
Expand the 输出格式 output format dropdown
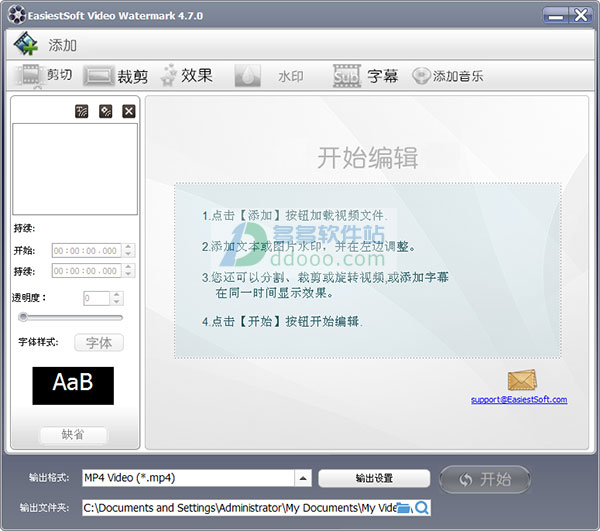click(x=303, y=478)
